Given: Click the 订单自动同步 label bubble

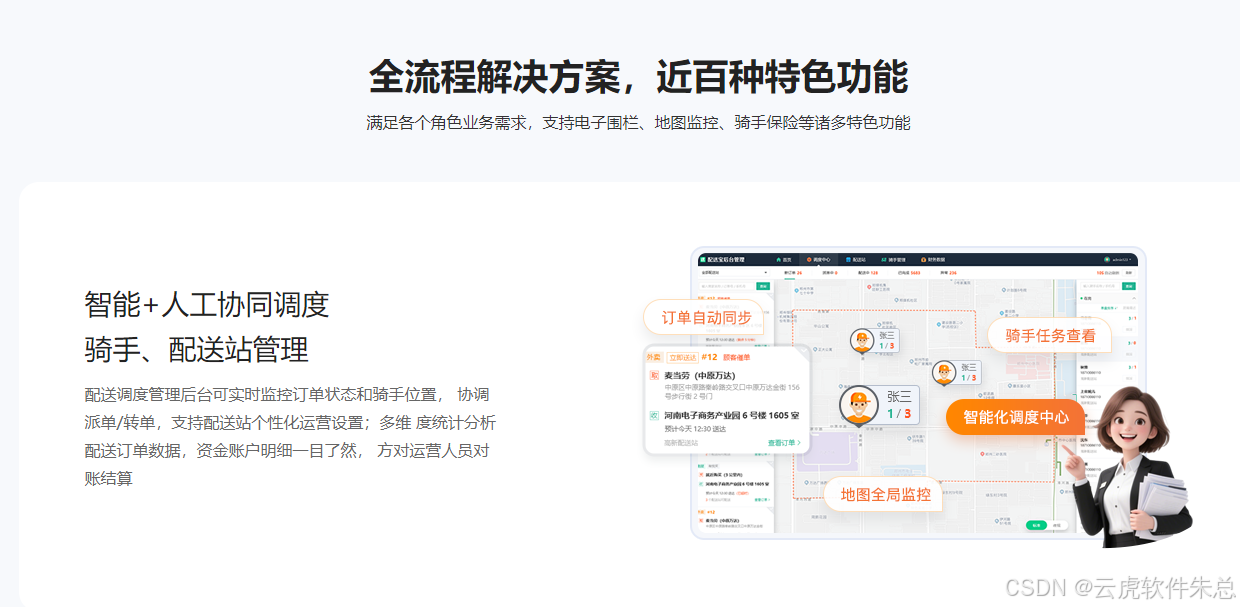Looking at the screenshot, I should coord(706,317).
